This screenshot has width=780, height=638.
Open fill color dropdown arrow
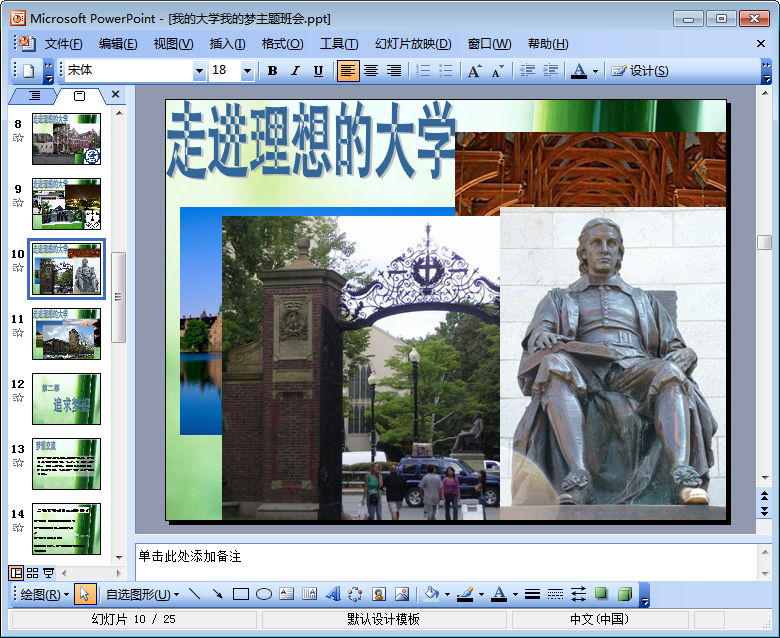(x=447, y=594)
